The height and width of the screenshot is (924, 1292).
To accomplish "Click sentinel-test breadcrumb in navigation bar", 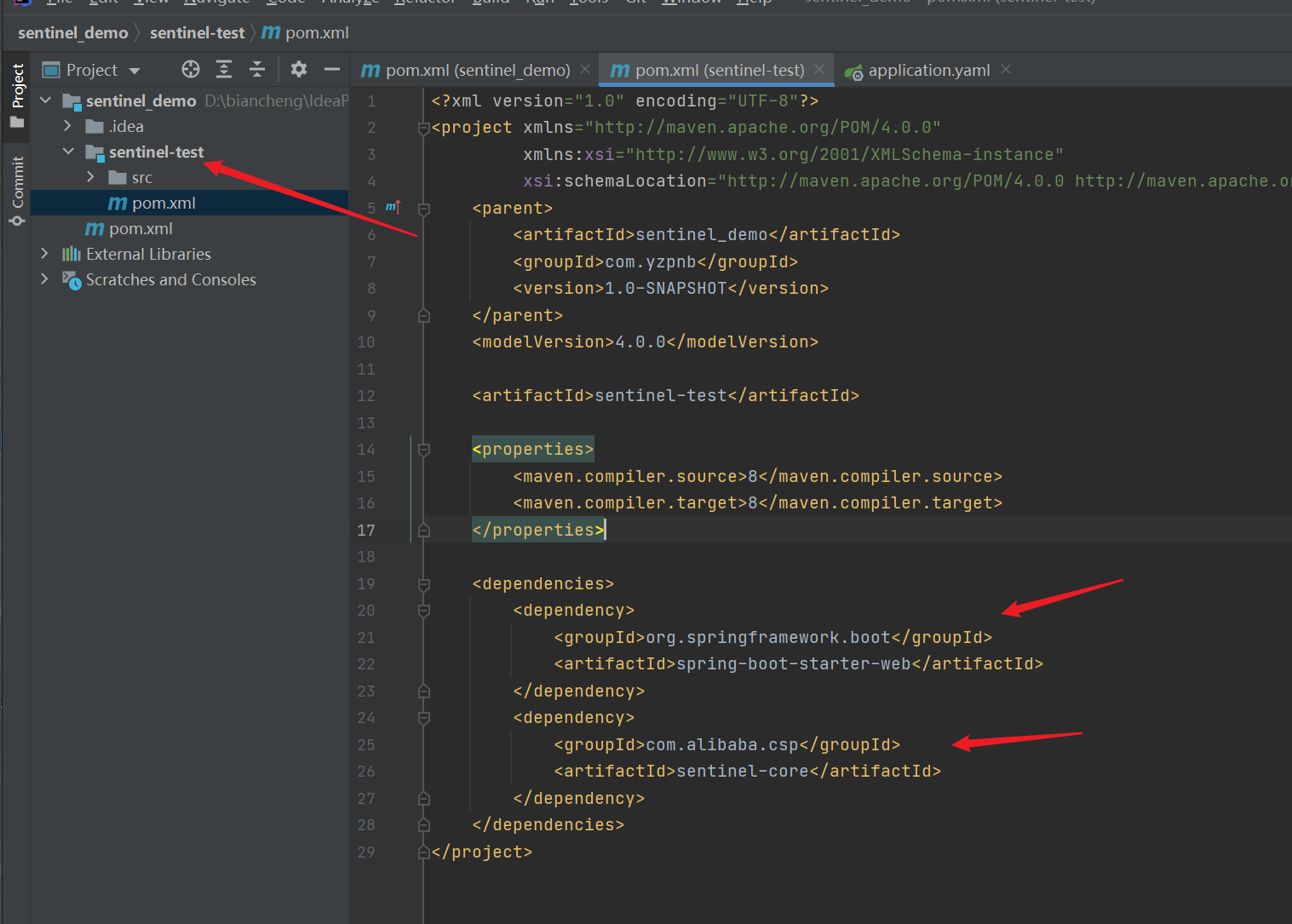I will coord(197,32).
